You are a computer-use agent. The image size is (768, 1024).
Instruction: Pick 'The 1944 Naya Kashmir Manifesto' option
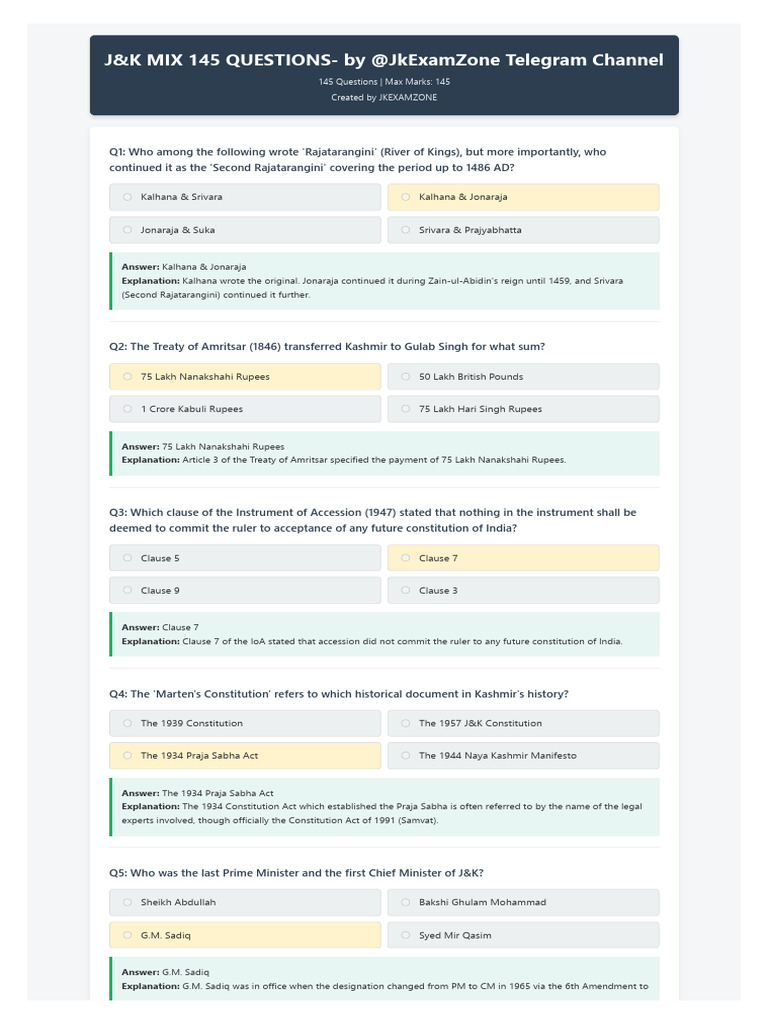coord(523,756)
